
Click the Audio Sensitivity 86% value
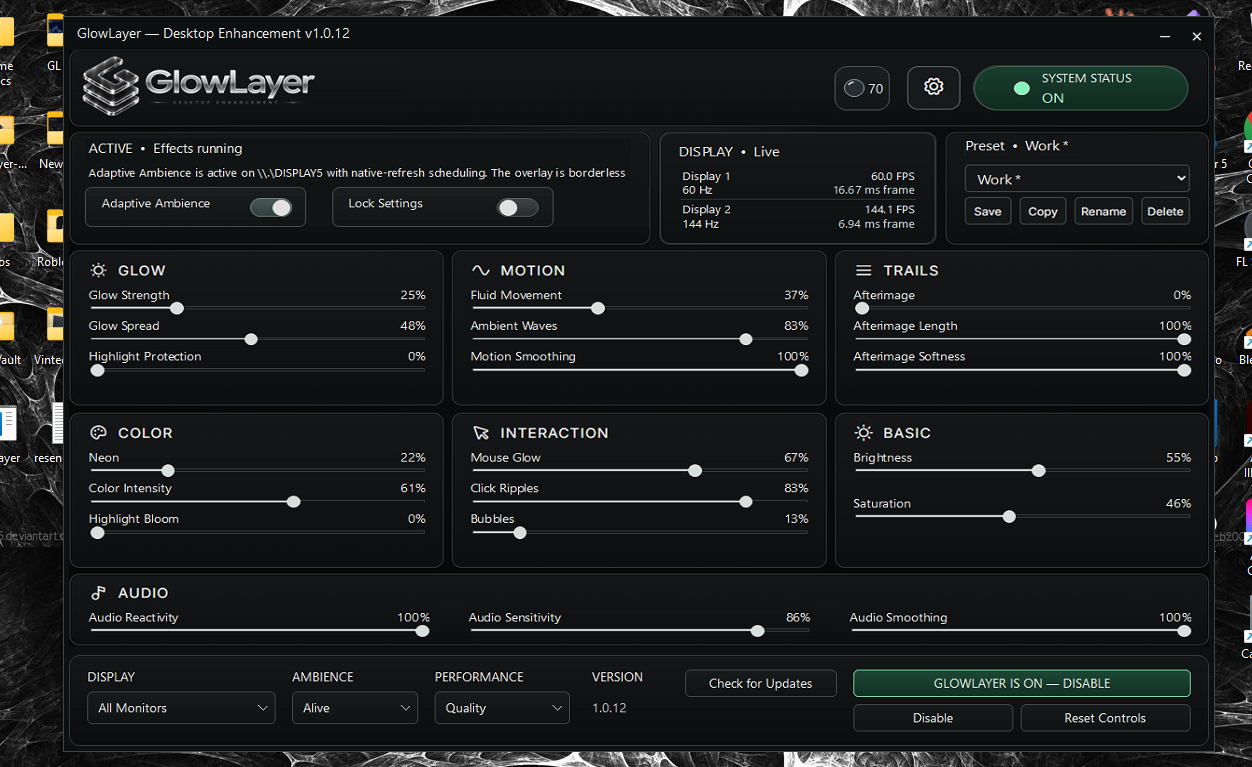pyautogui.click(x=797, y=617)
